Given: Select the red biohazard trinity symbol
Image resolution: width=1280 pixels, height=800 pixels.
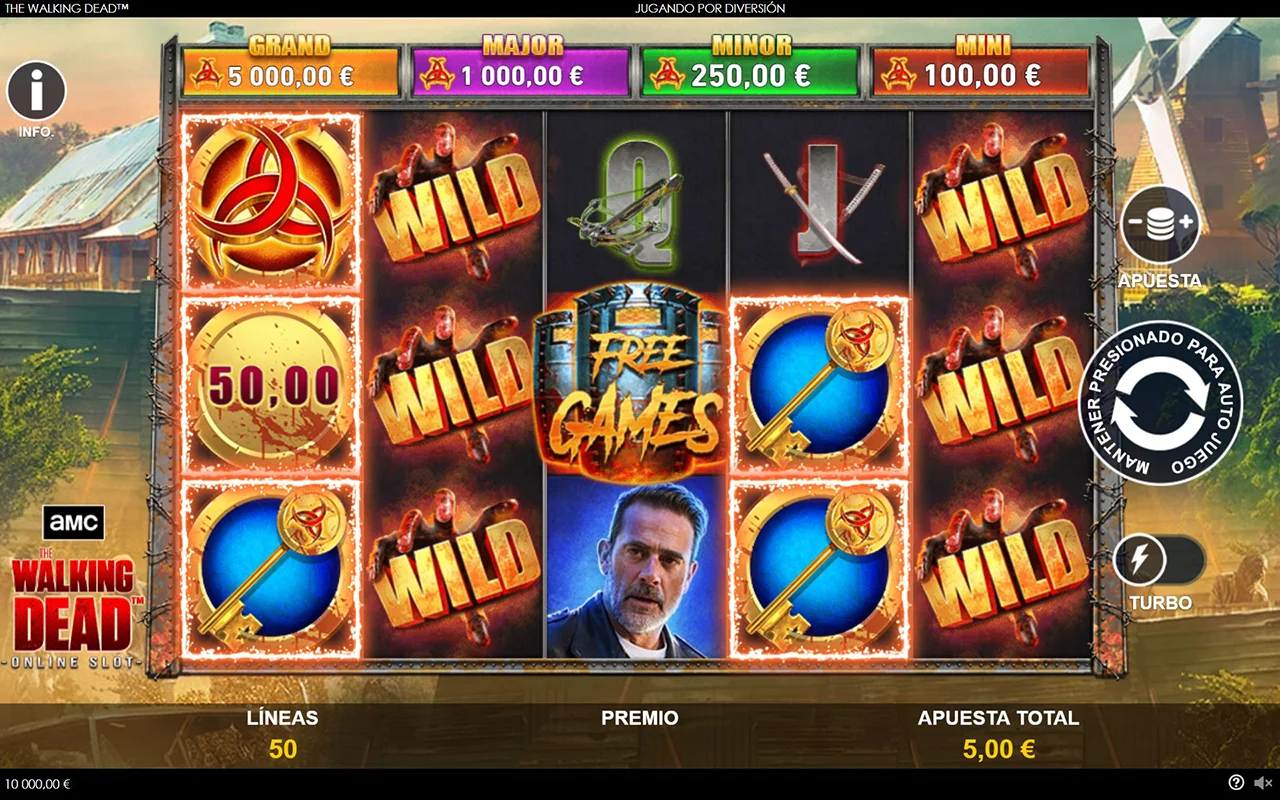Looking at the screenshot, I should [270, 203].
